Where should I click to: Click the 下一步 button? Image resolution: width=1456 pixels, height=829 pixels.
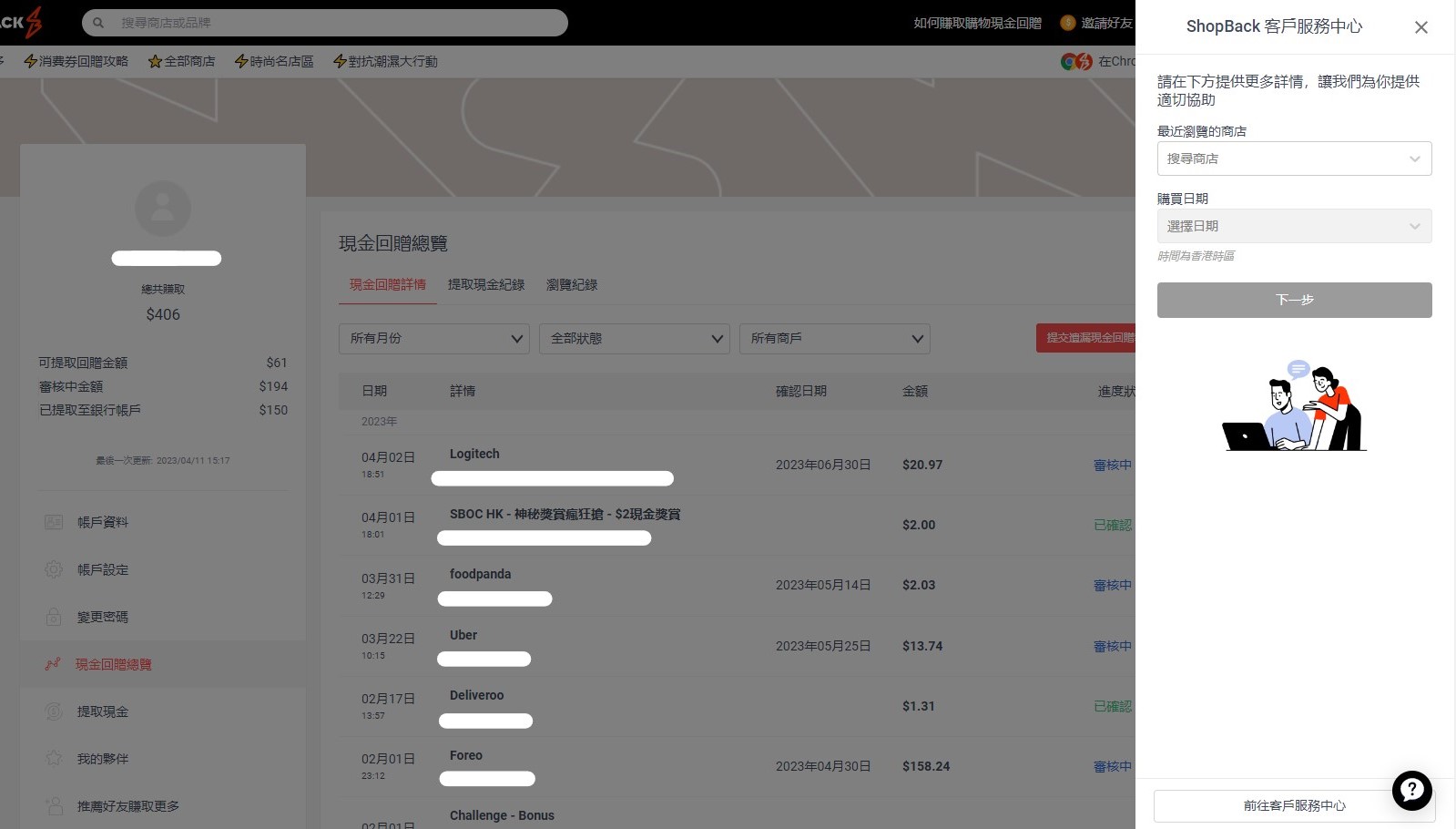tap(1294, 300)
